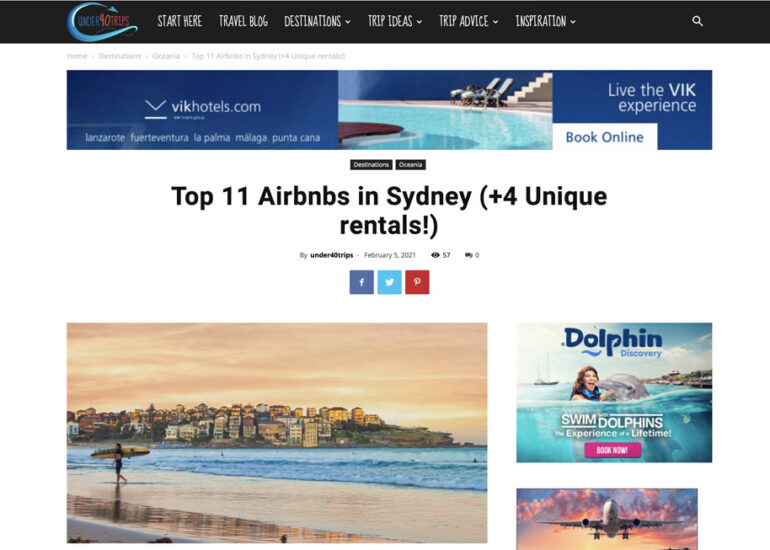Open the Travel Blog menu item
The height and width of the screenshot is (550, 770).
[x=243, y=21]
